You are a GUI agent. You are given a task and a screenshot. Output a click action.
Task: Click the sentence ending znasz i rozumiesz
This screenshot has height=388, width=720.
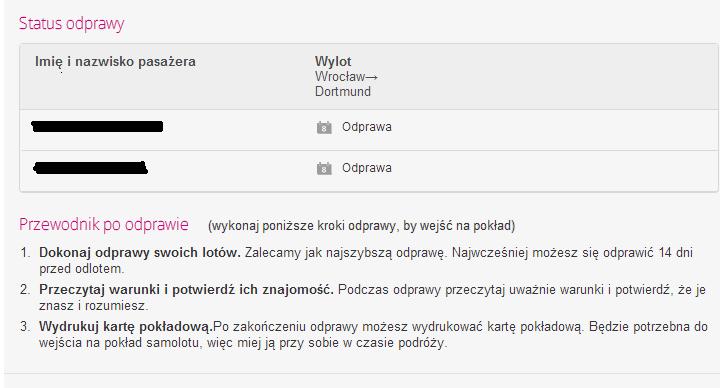tap(372, 298)
